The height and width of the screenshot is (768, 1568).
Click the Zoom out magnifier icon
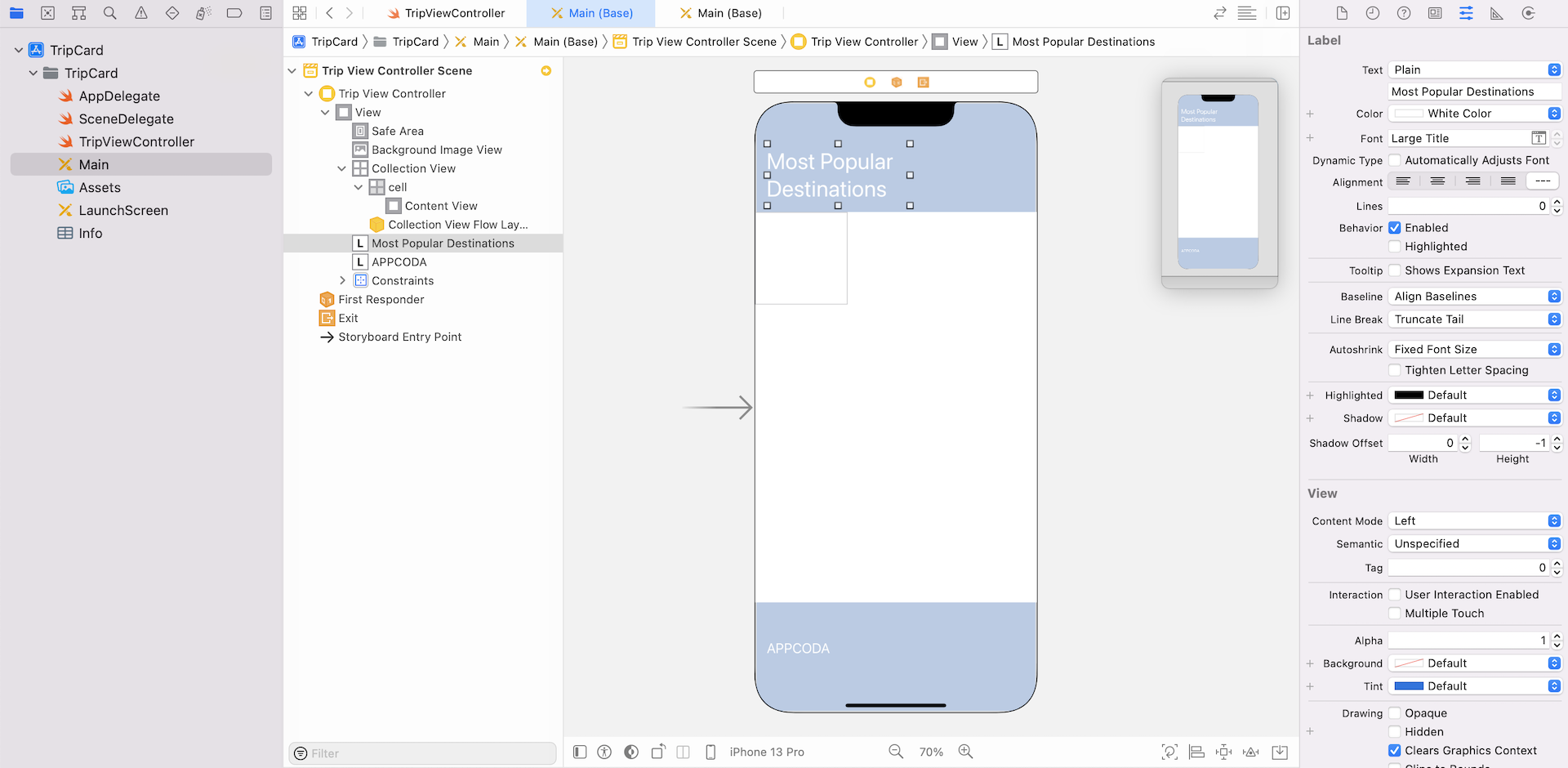[896, 752]
